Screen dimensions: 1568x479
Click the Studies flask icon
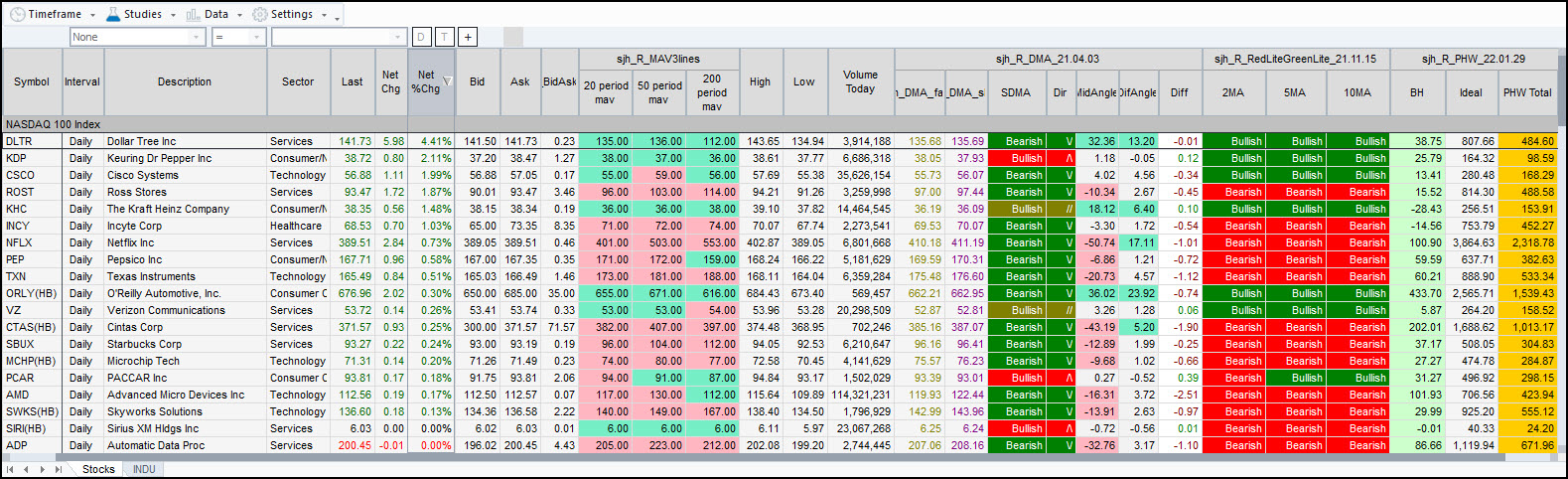pos(113,14)
